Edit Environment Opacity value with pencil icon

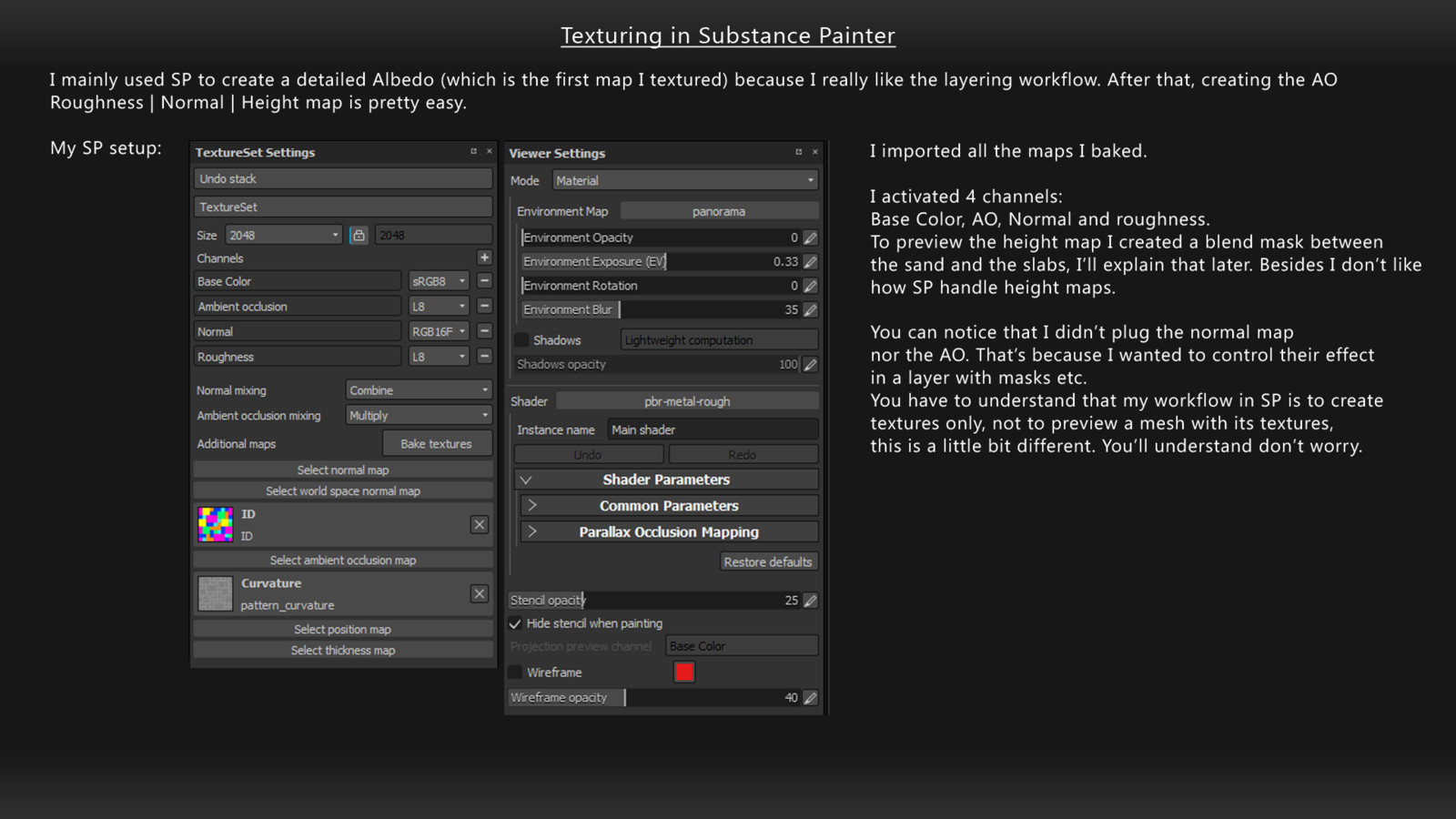[x=810, y=238]
